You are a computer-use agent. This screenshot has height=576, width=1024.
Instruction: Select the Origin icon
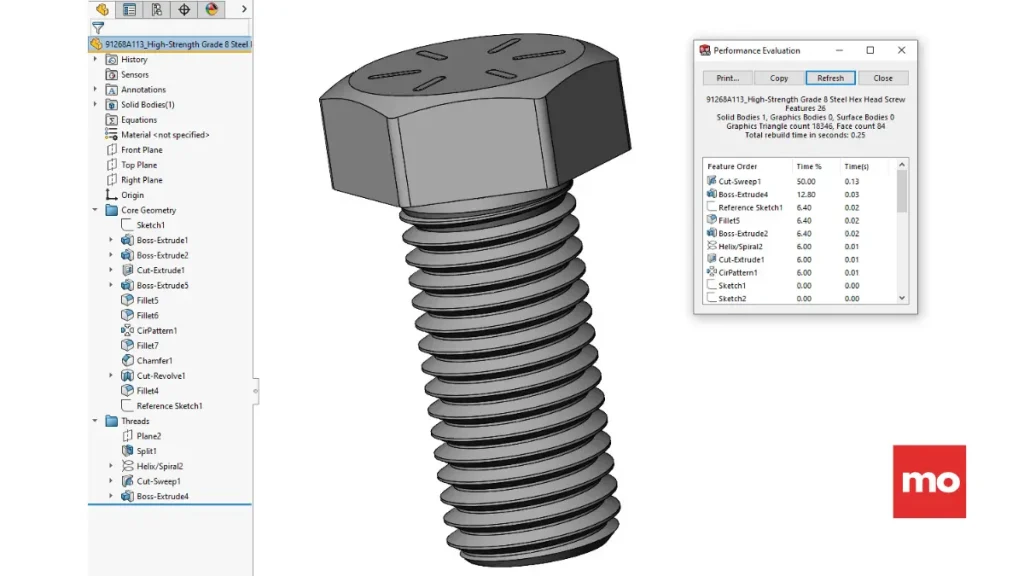point(112,195)
